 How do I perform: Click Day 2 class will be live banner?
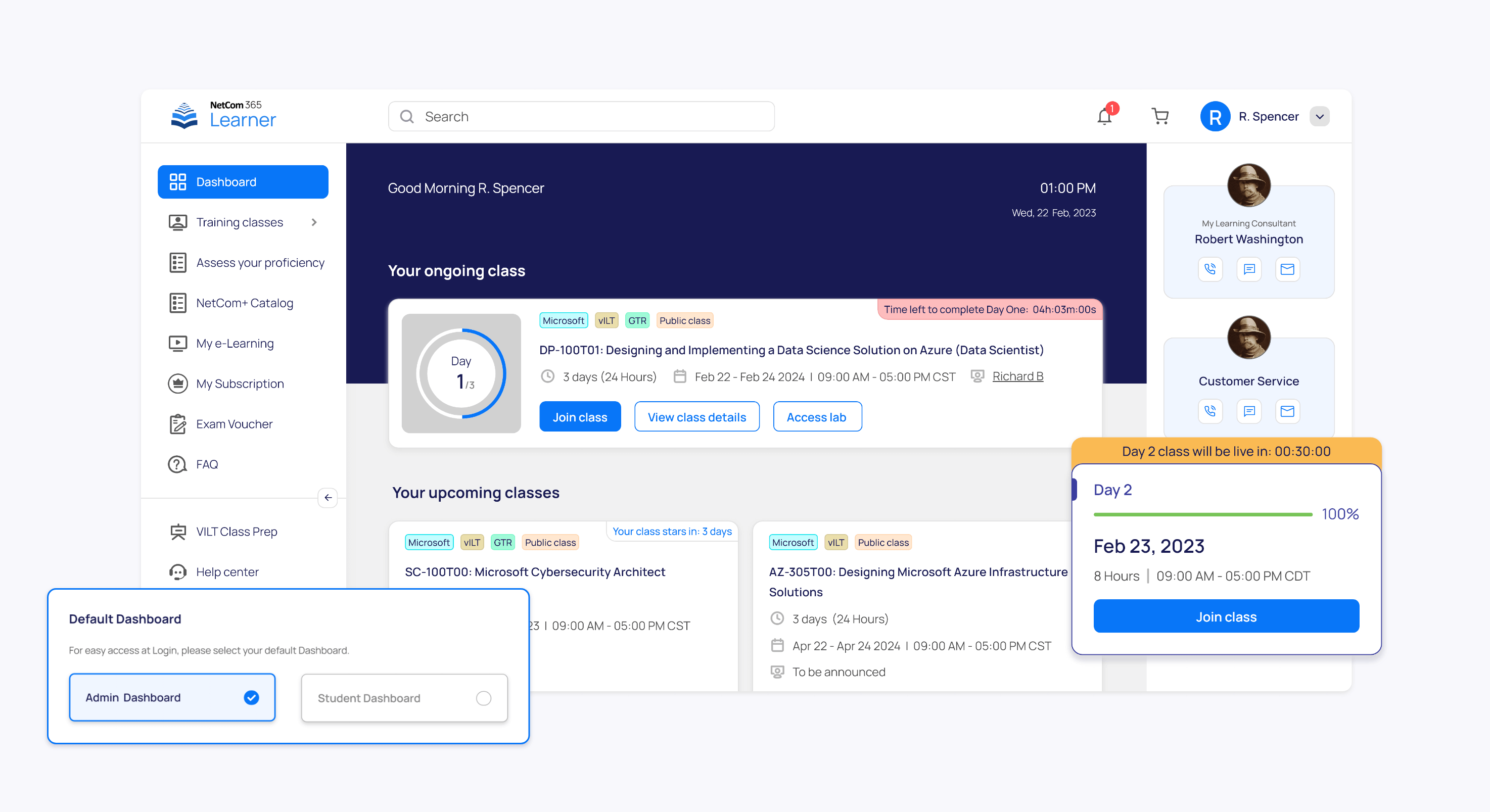1226,451
